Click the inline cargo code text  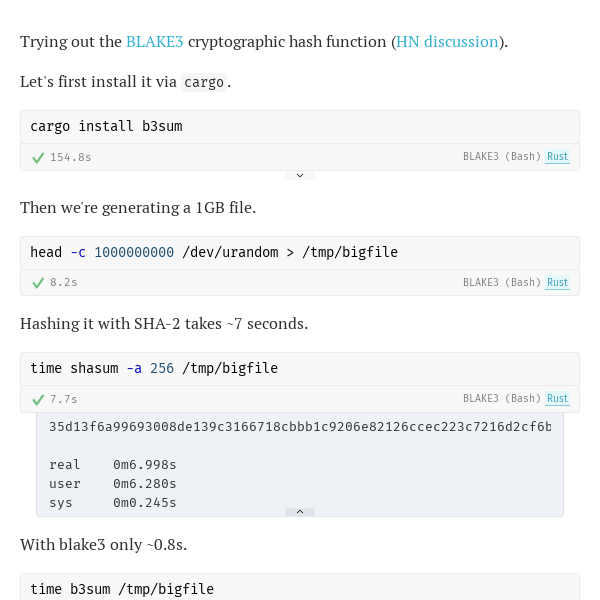coord(204,82)
